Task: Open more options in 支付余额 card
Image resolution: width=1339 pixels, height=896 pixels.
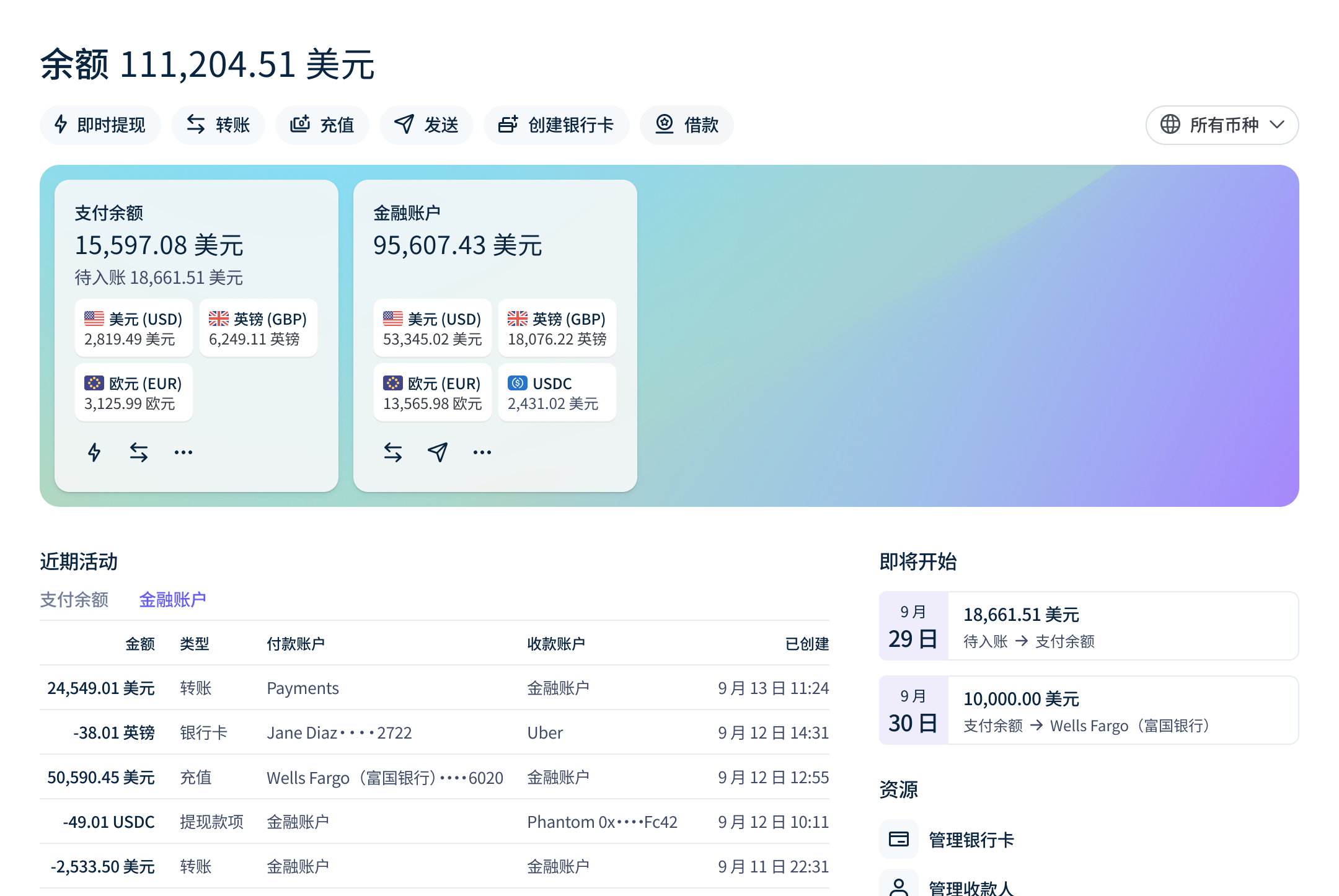Action: point(183,452)
